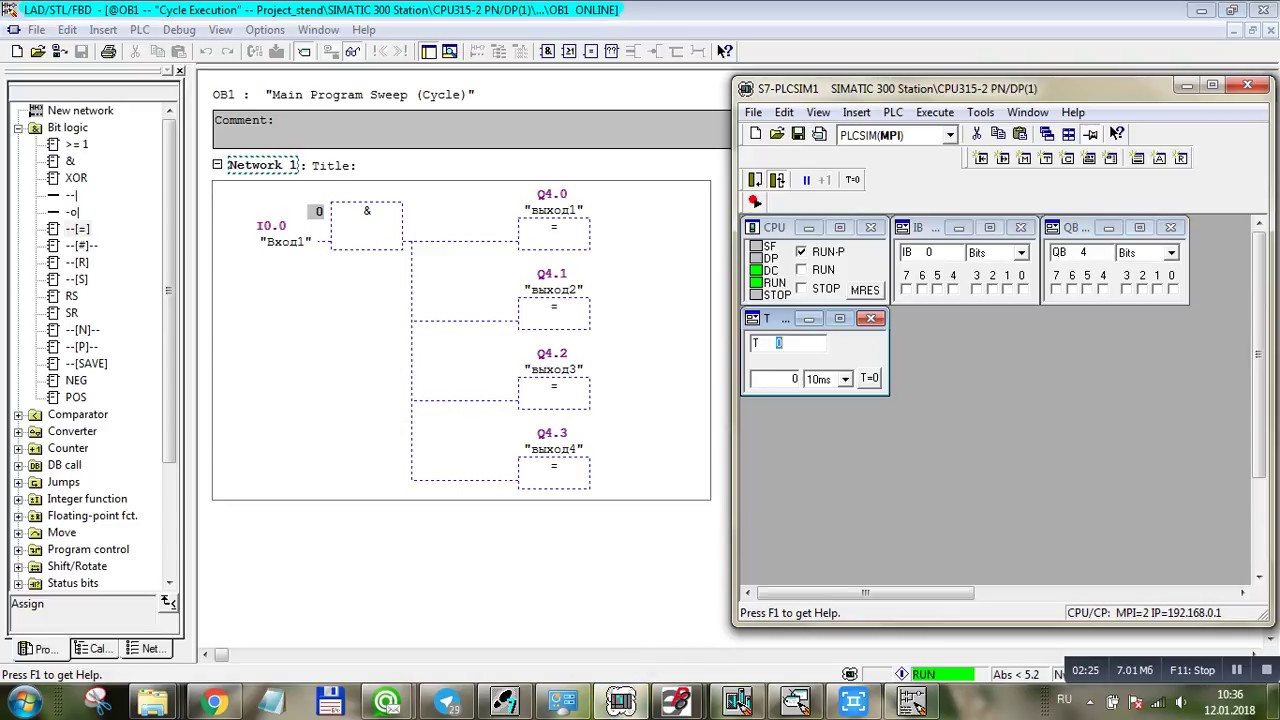Open the 10ms timer base dropdown
Viewport: 1280px width, 720px height.
[845, 379]
